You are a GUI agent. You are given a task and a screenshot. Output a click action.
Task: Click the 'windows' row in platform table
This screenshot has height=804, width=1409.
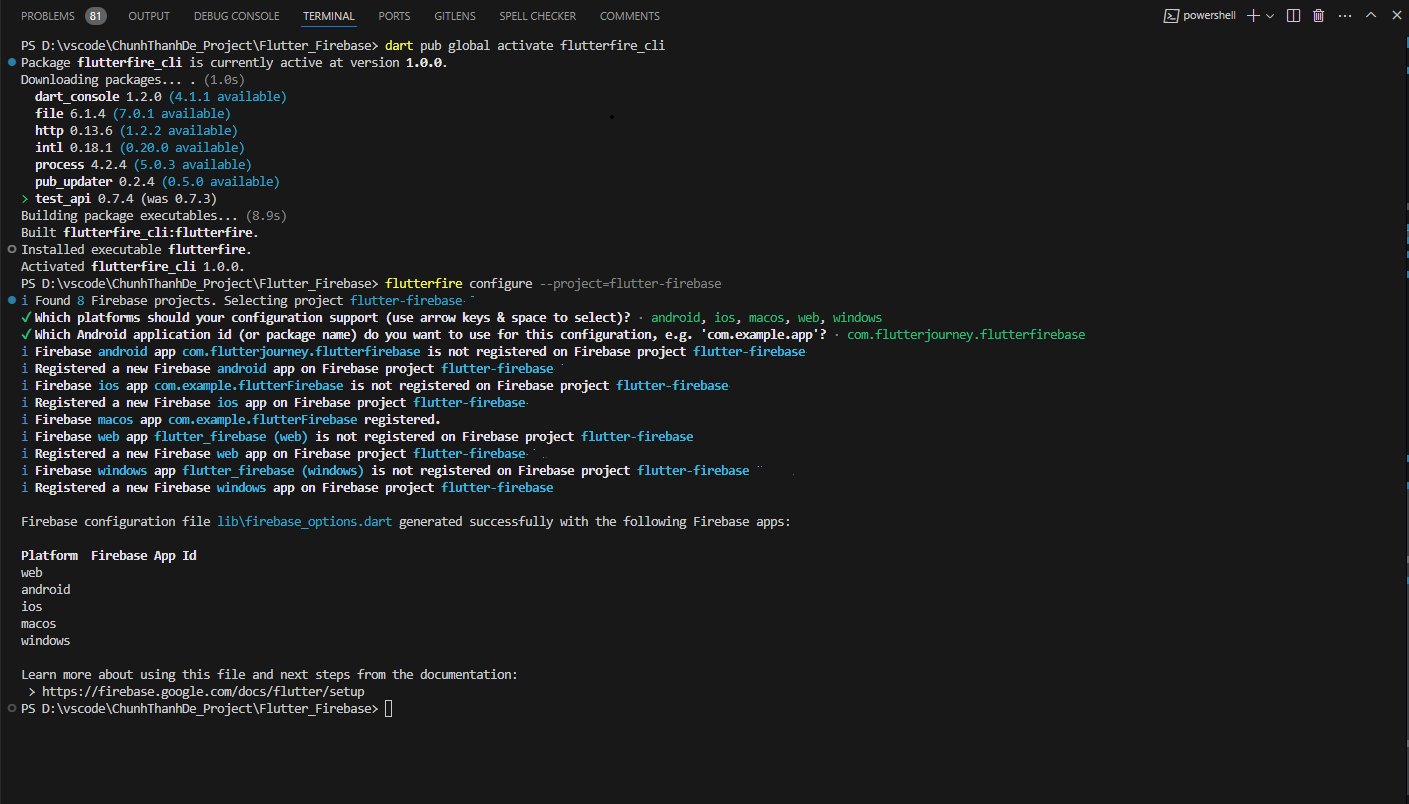pyautogui.click(x=46, y=641)
